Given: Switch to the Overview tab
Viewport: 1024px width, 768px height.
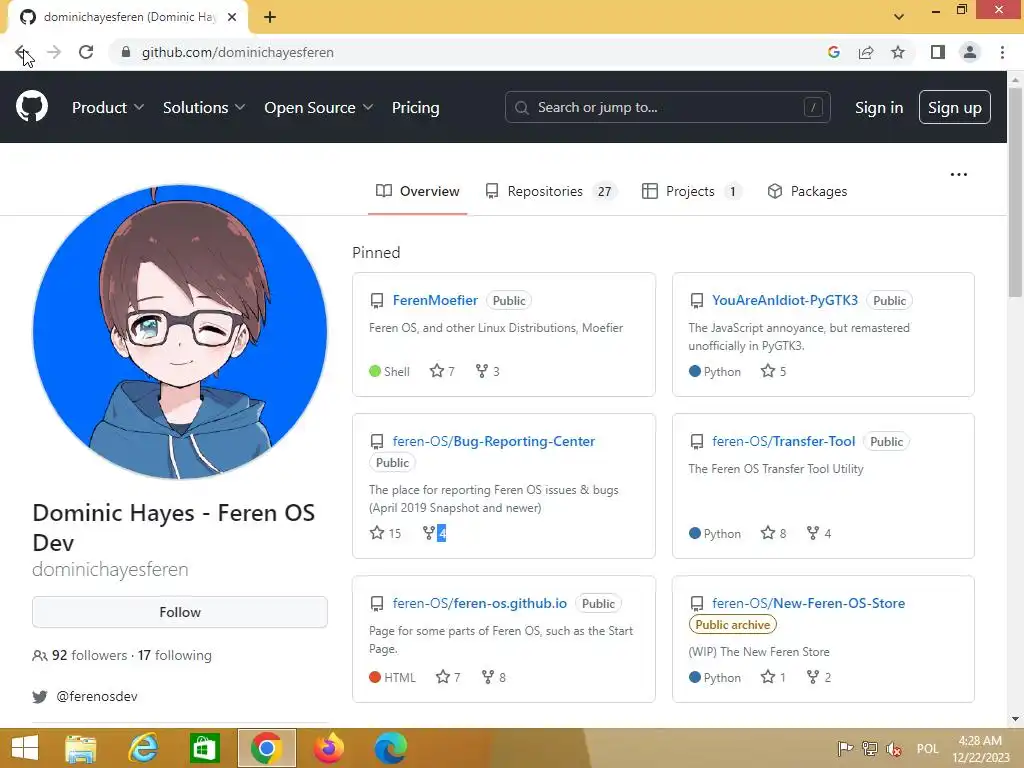Looking at the screenshot, I should click(x=417, y=191).
